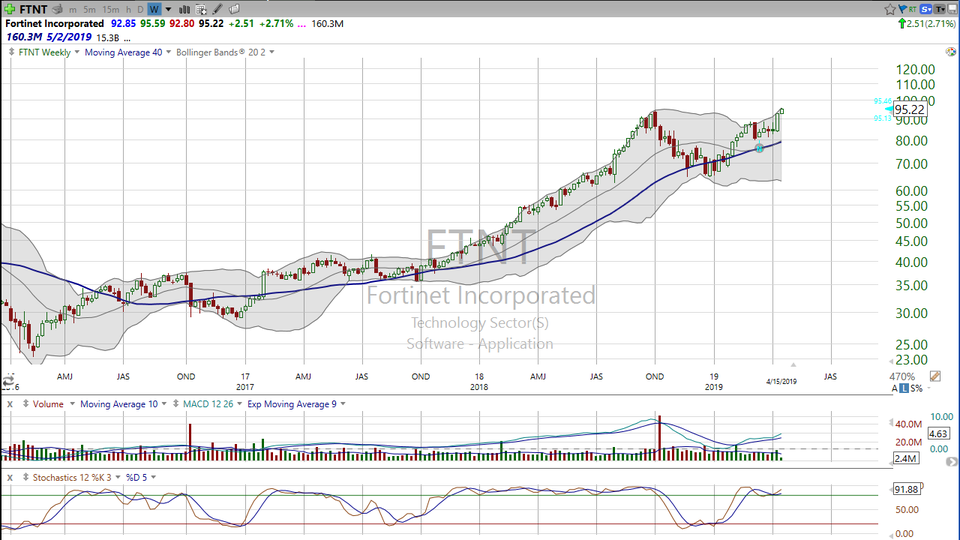Open the scale edit pencil icon
Image resolution: width=960 pixels, height=540 pixels.
(x=935, y=376)
